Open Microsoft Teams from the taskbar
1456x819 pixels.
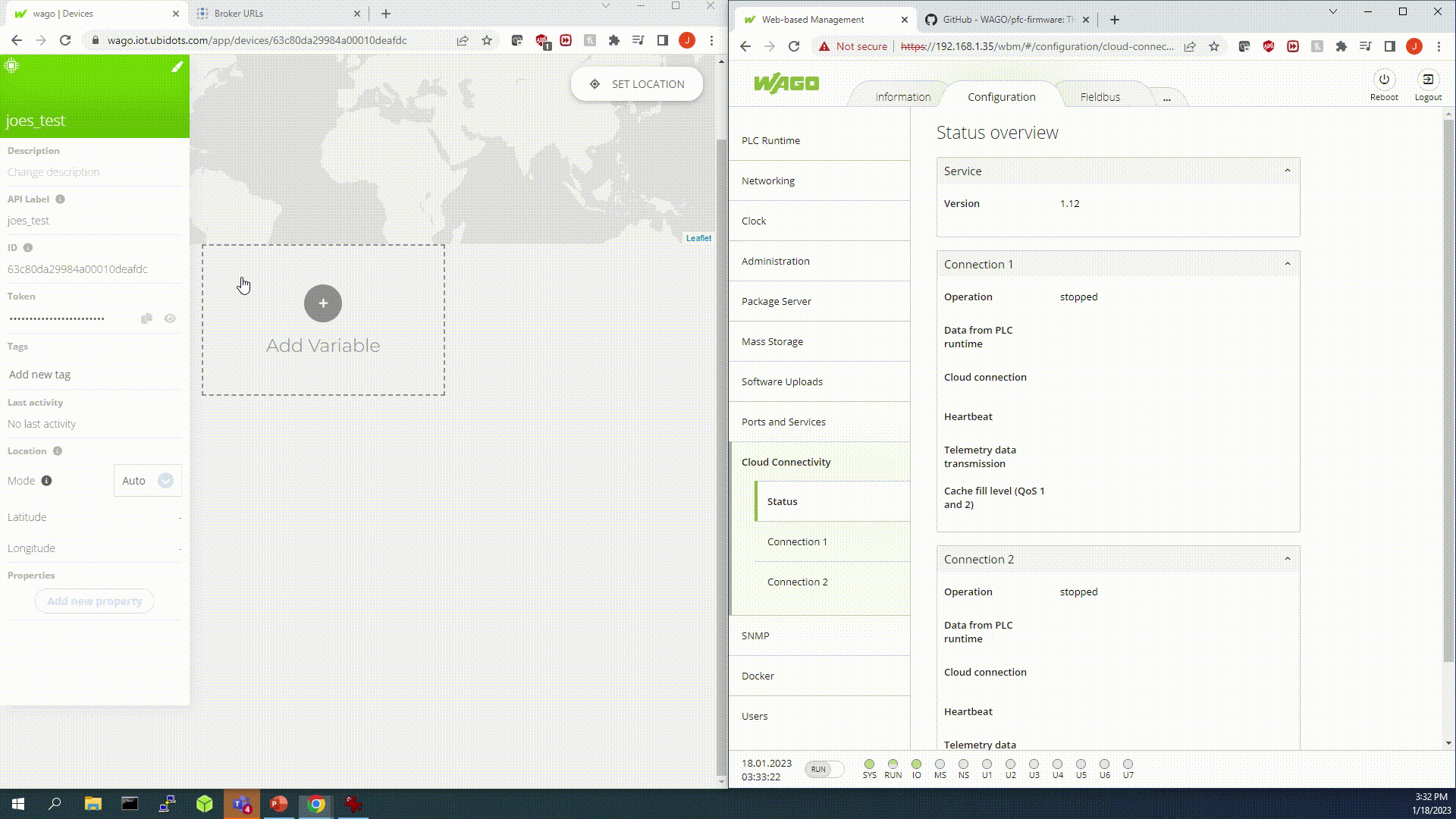click(x=241, y=804)
